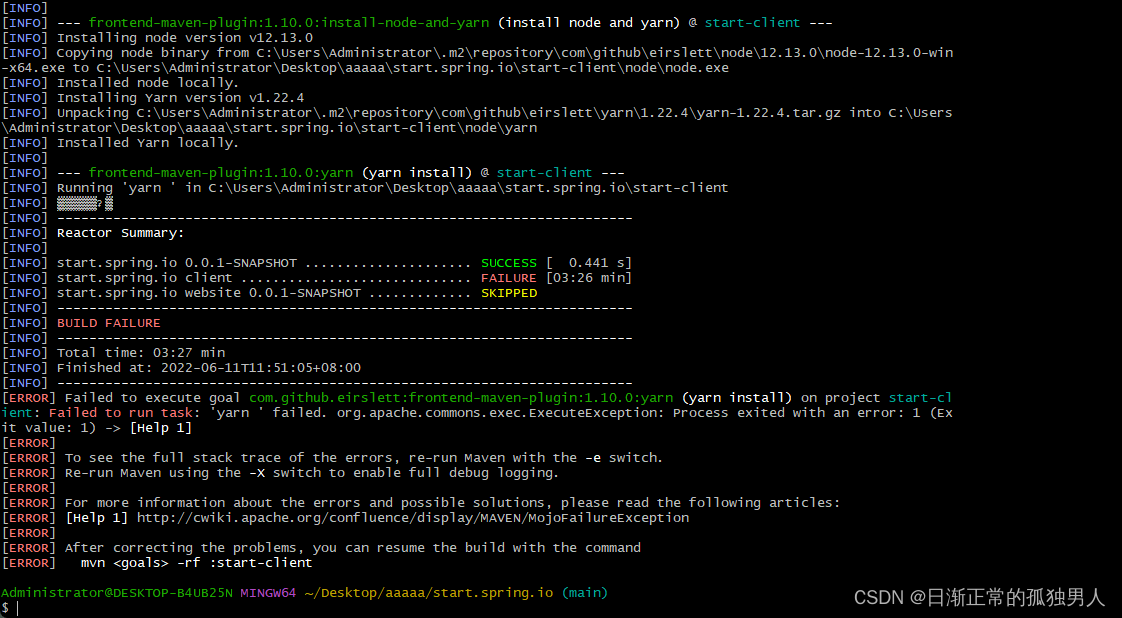Click the '[ 0.441 s]' duration value

click(x=589, y=263)
